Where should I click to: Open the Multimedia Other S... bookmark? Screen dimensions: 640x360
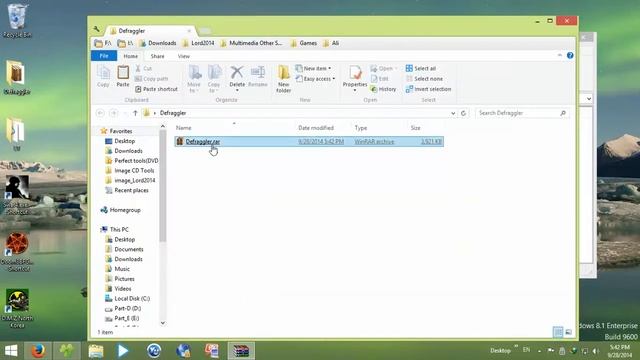(x=251, y=43)
